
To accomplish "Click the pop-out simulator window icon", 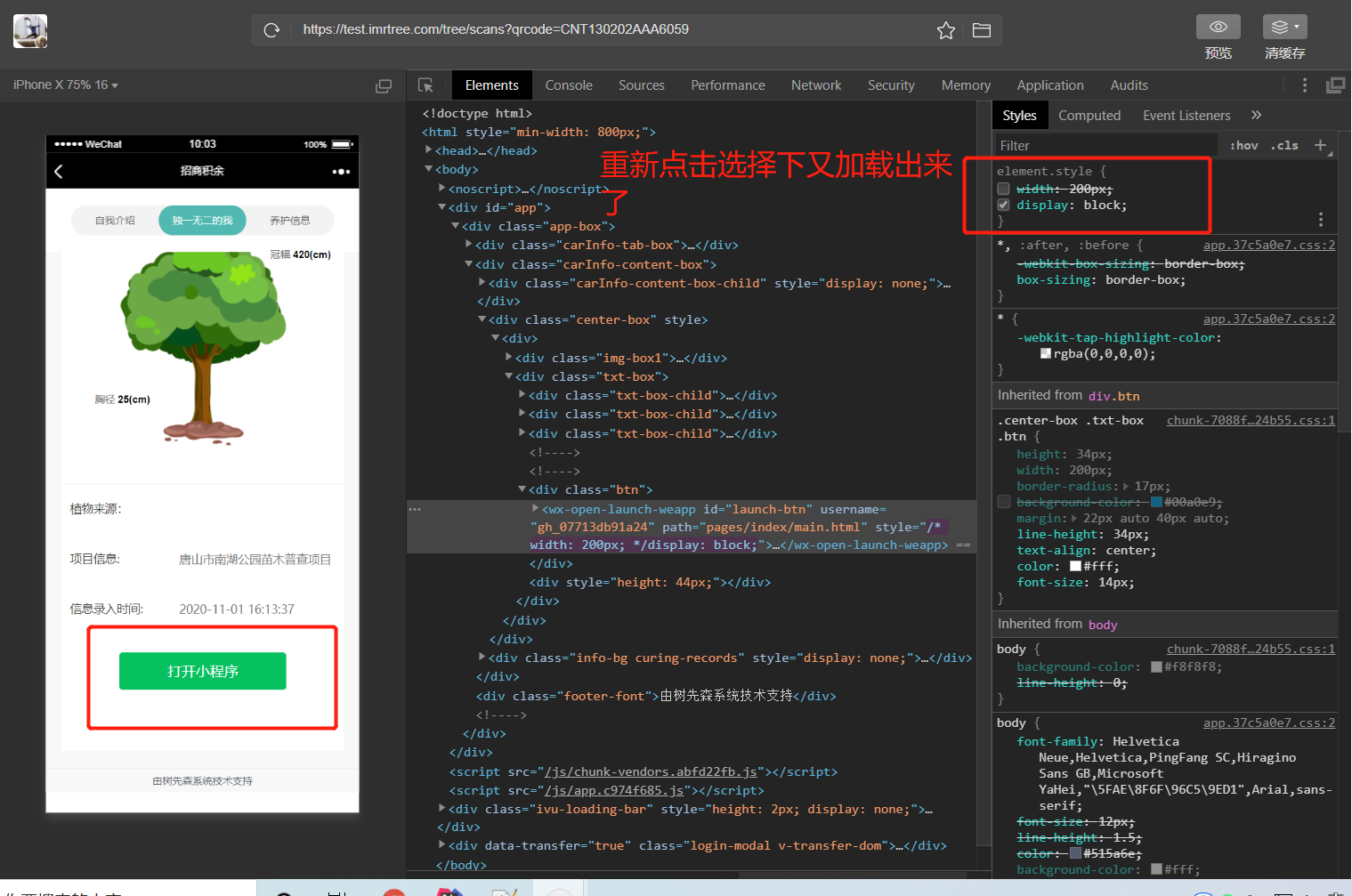I will point(384,86).
